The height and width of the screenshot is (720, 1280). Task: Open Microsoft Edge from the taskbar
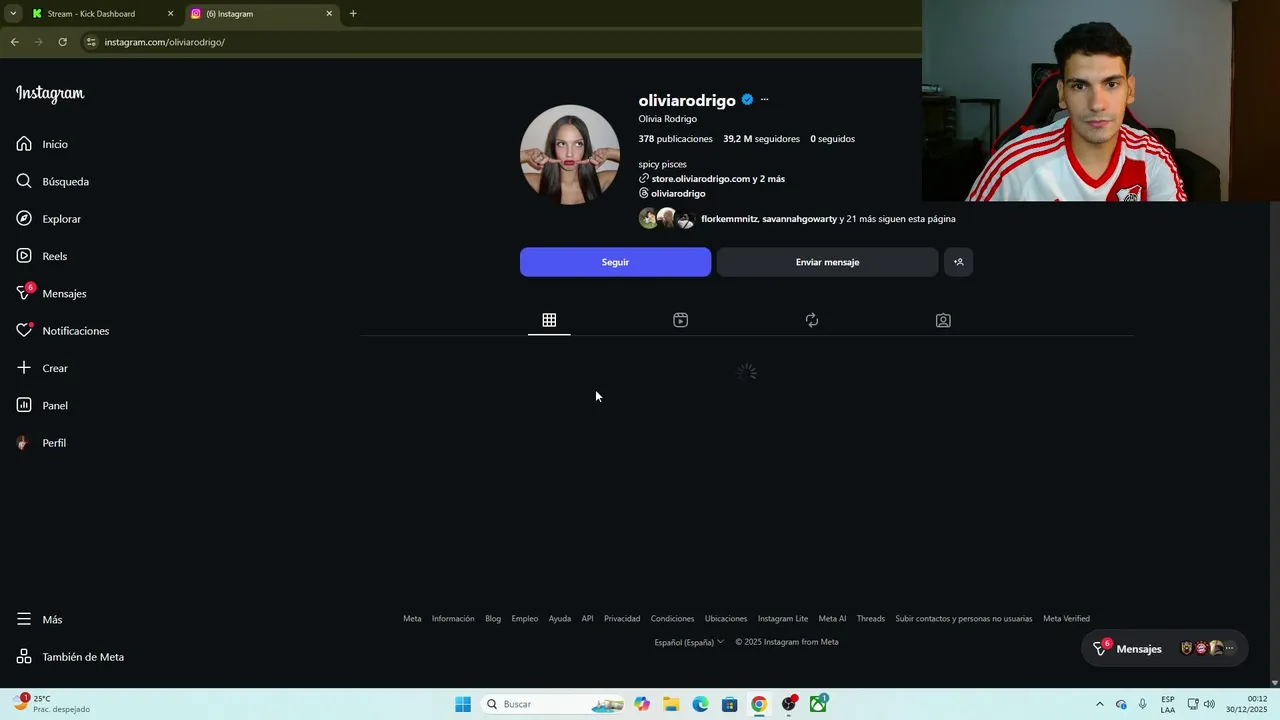700,704
